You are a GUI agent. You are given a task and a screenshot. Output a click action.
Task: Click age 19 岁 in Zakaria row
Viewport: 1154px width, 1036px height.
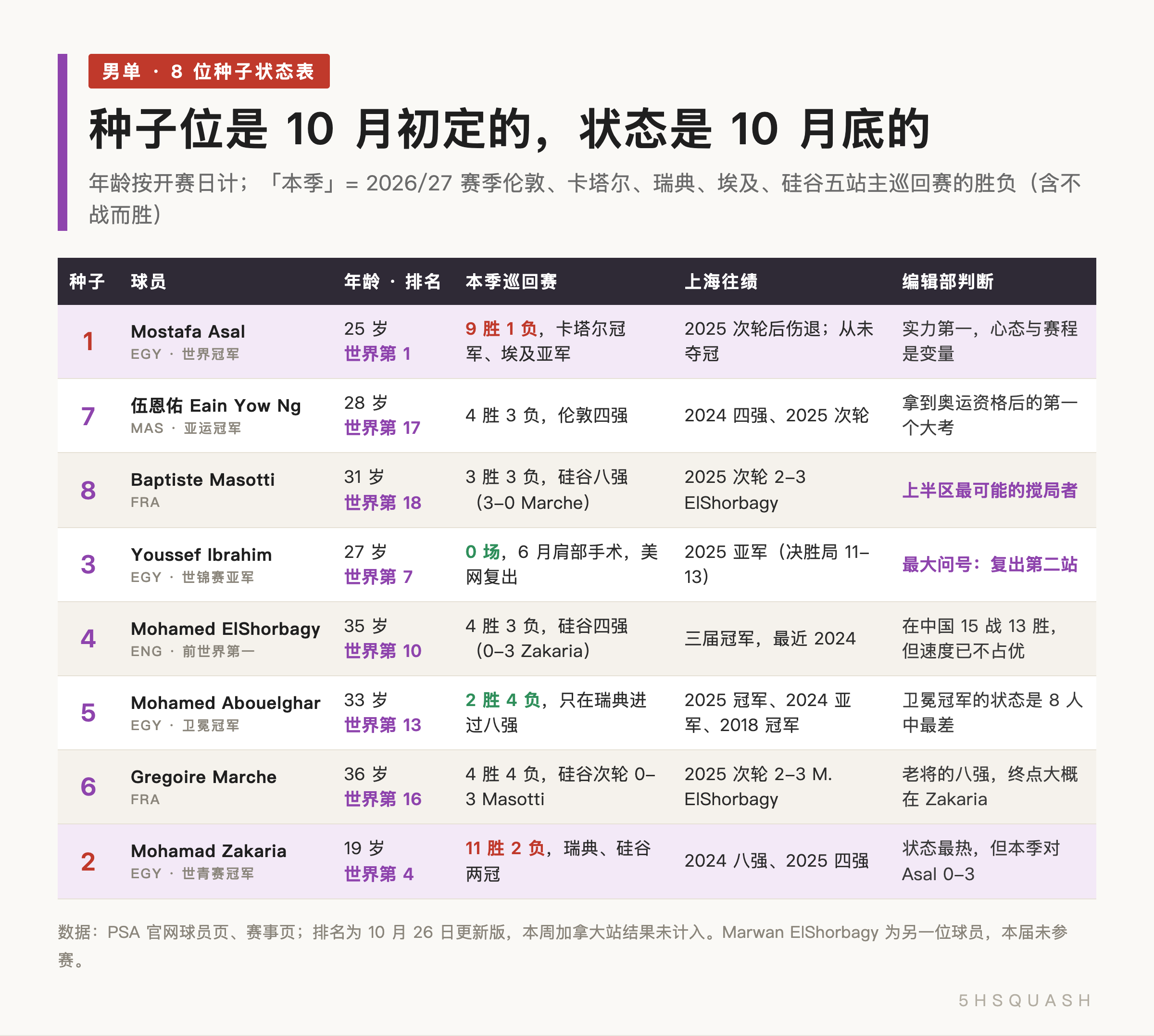coord(364,848)
